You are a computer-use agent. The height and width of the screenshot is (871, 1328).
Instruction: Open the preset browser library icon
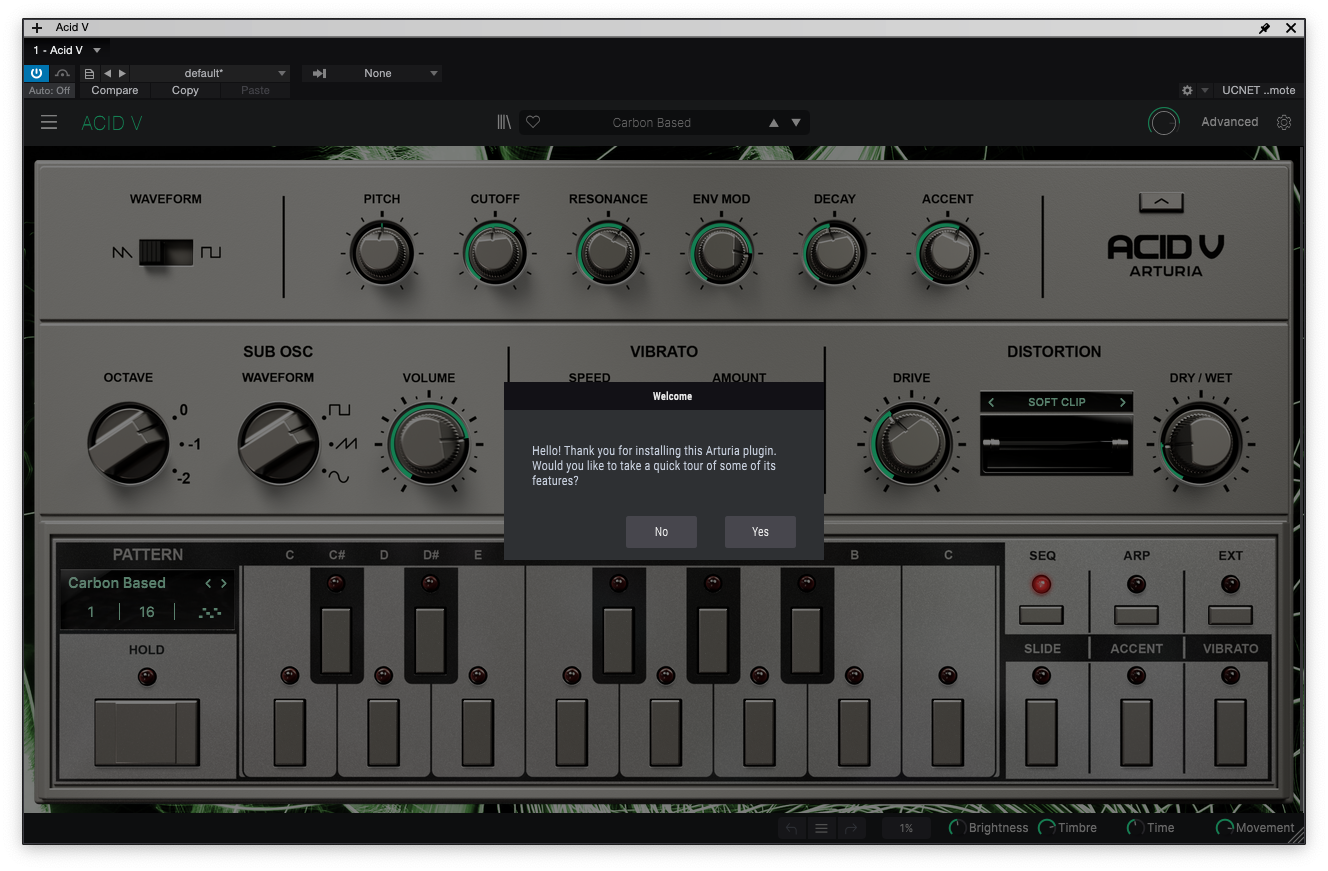click(x=504, y=122)
